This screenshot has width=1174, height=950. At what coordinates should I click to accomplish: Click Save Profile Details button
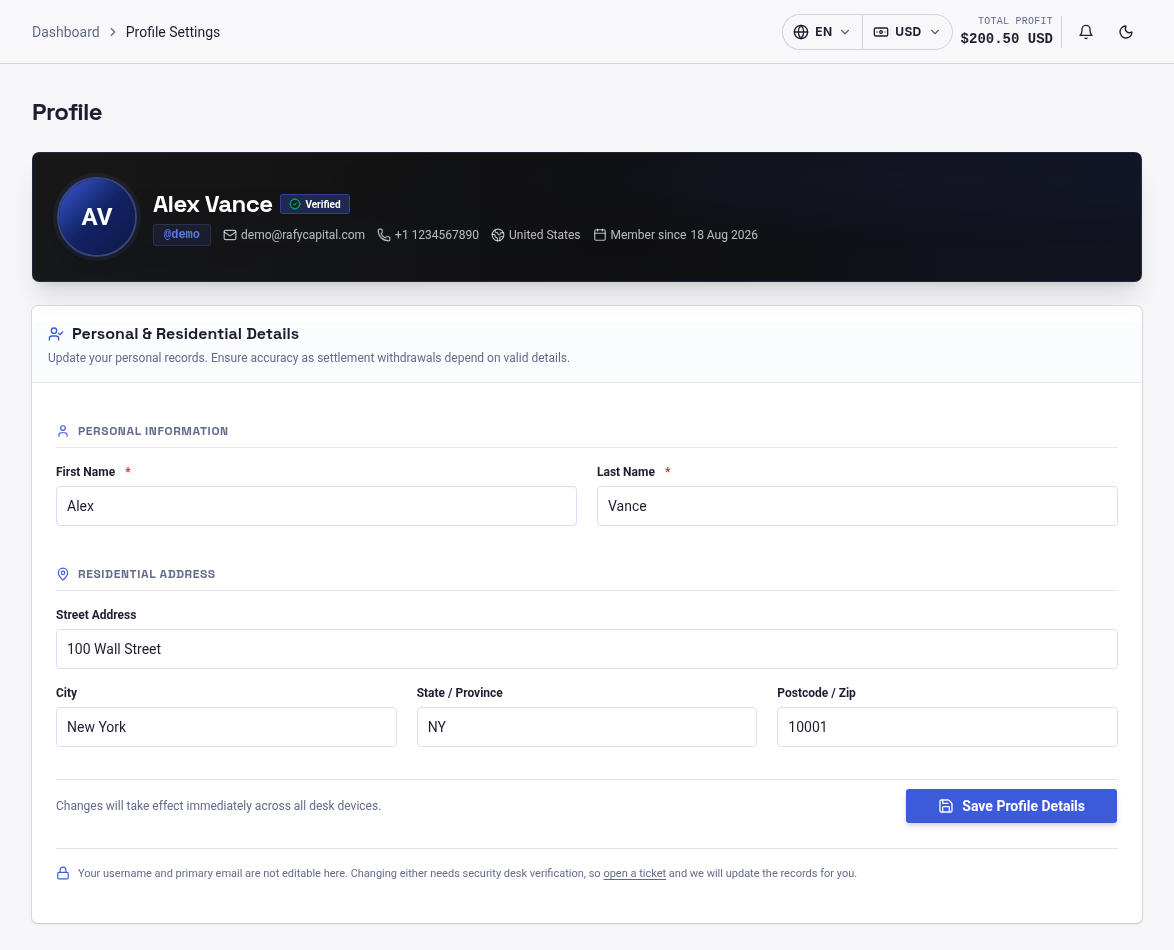[1012, 806]
